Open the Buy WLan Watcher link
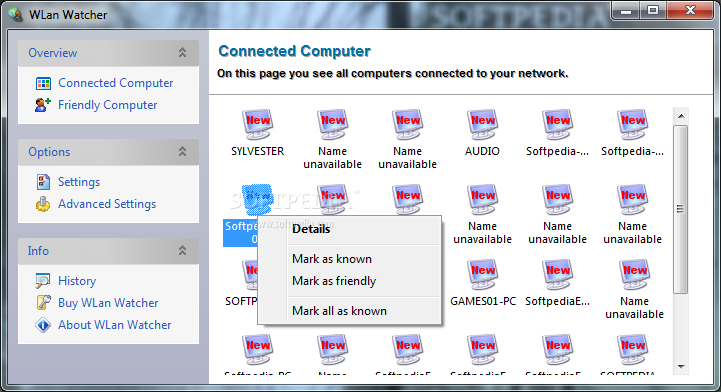 108,303
